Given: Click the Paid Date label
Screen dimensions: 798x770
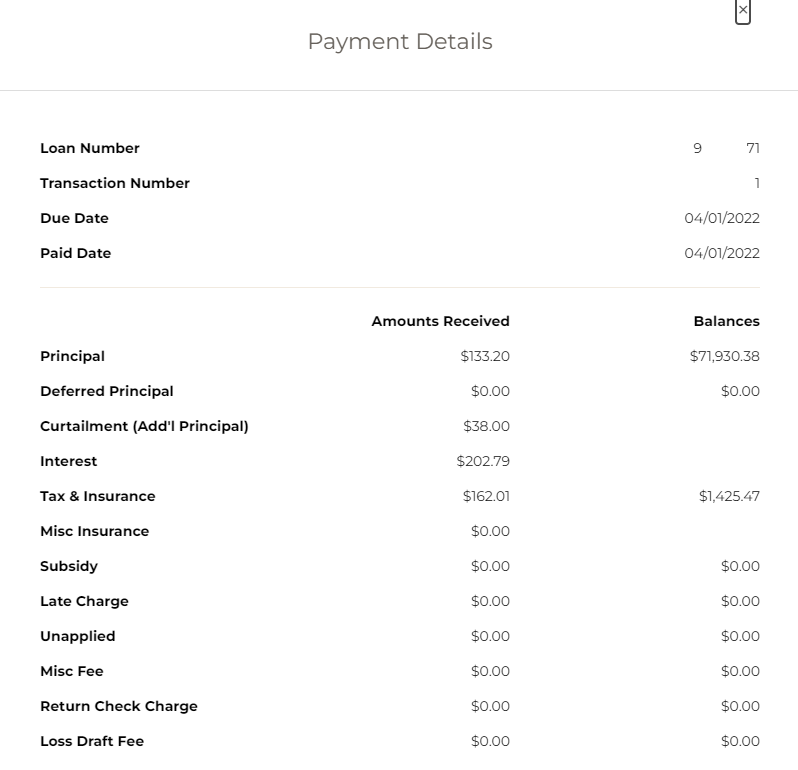Looking at the screenshot, I should (76, 253).
